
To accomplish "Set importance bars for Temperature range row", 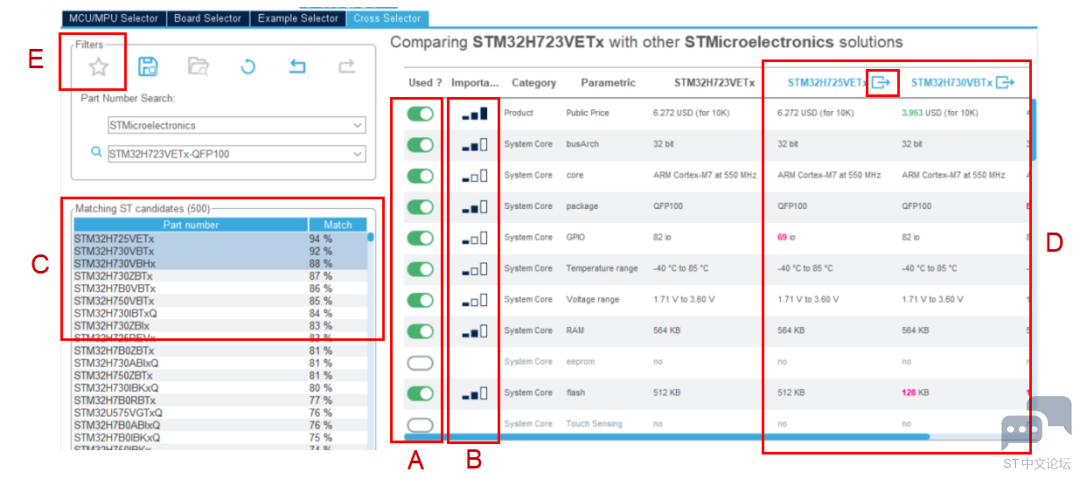I will [475, 269].
